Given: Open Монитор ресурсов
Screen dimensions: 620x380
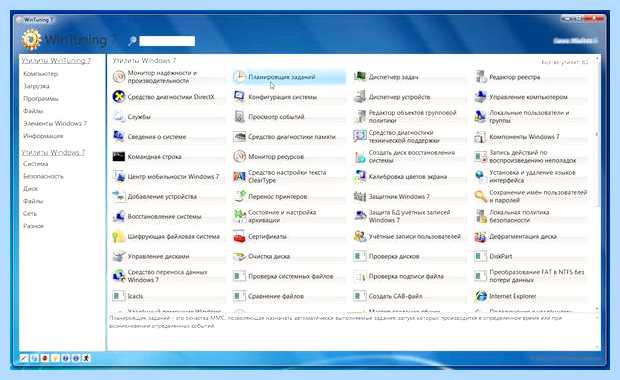Looking at the screenshot, I should point(289,157).
